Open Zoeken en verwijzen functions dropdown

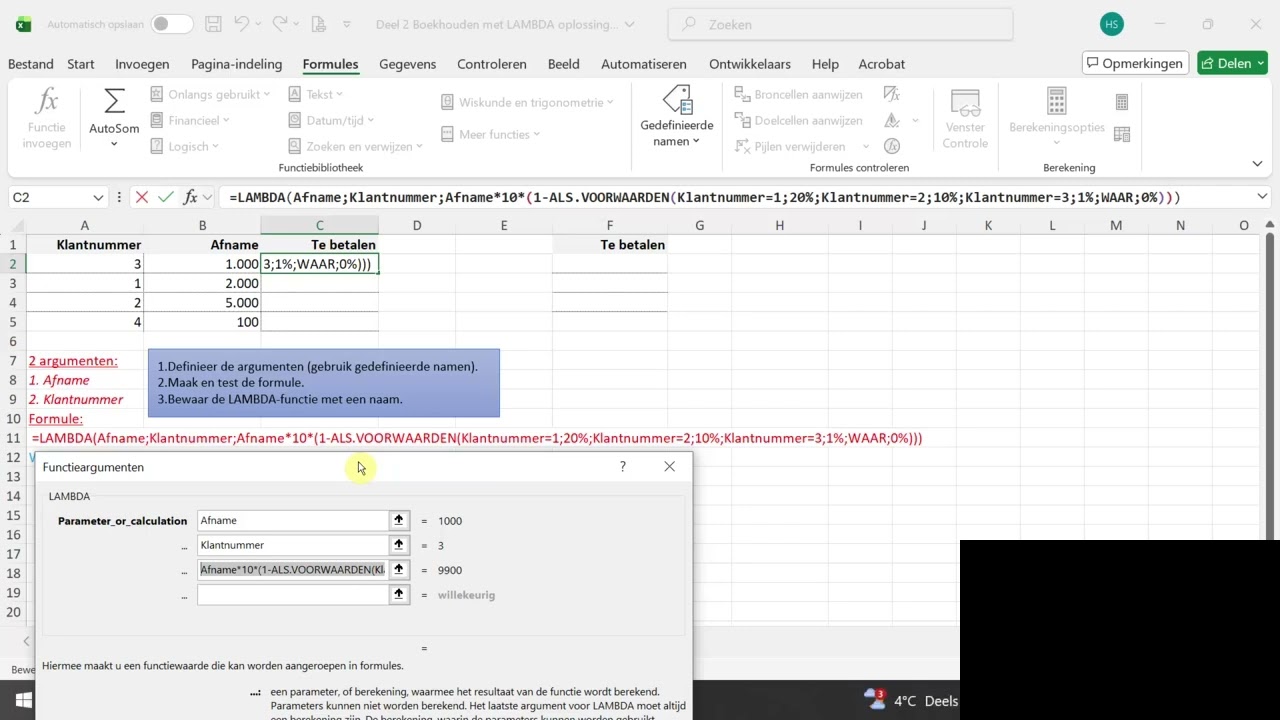pyautogui.click(x=355, y=146)
